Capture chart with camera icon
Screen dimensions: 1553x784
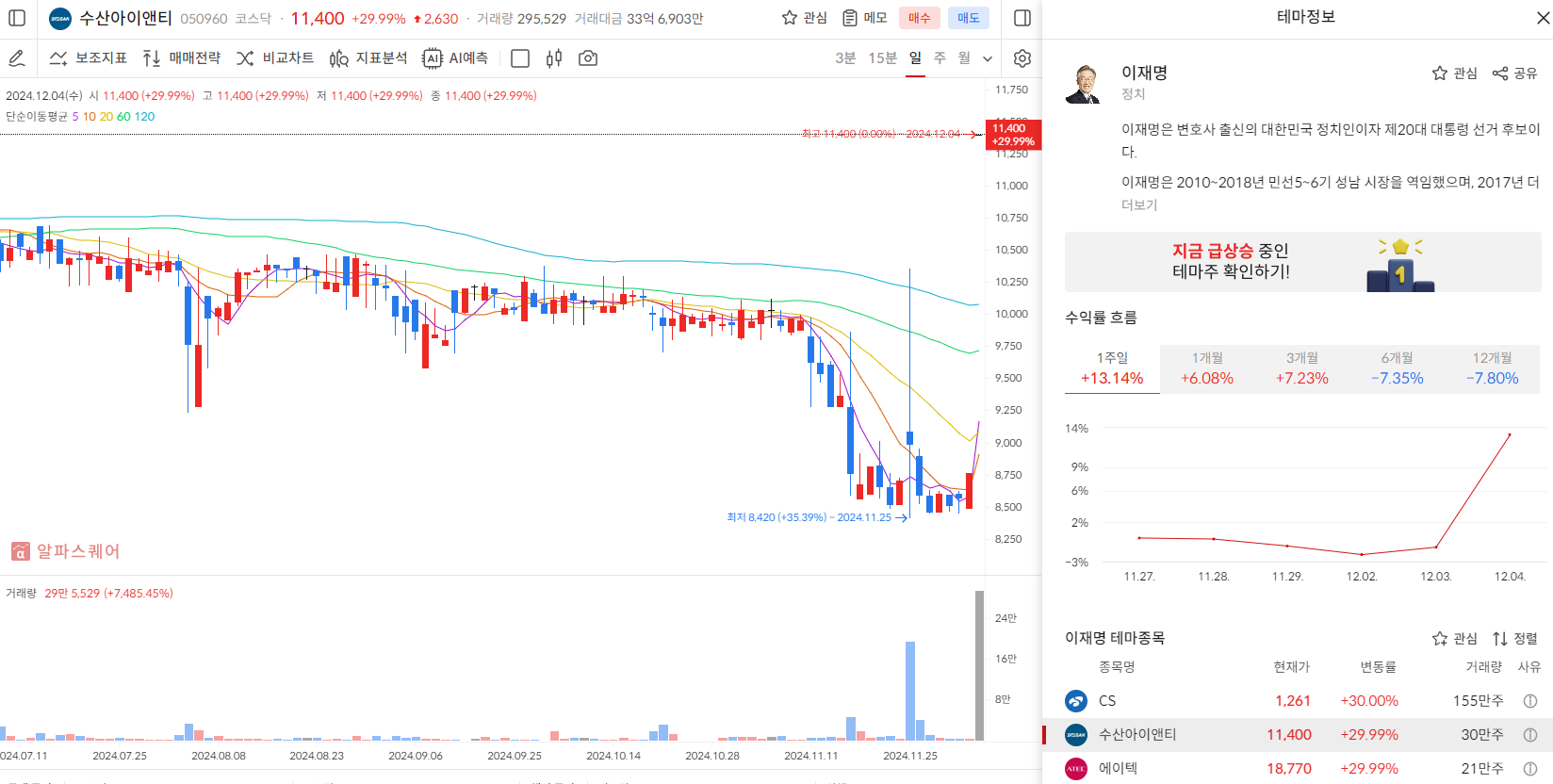click(x=588, y=58)
